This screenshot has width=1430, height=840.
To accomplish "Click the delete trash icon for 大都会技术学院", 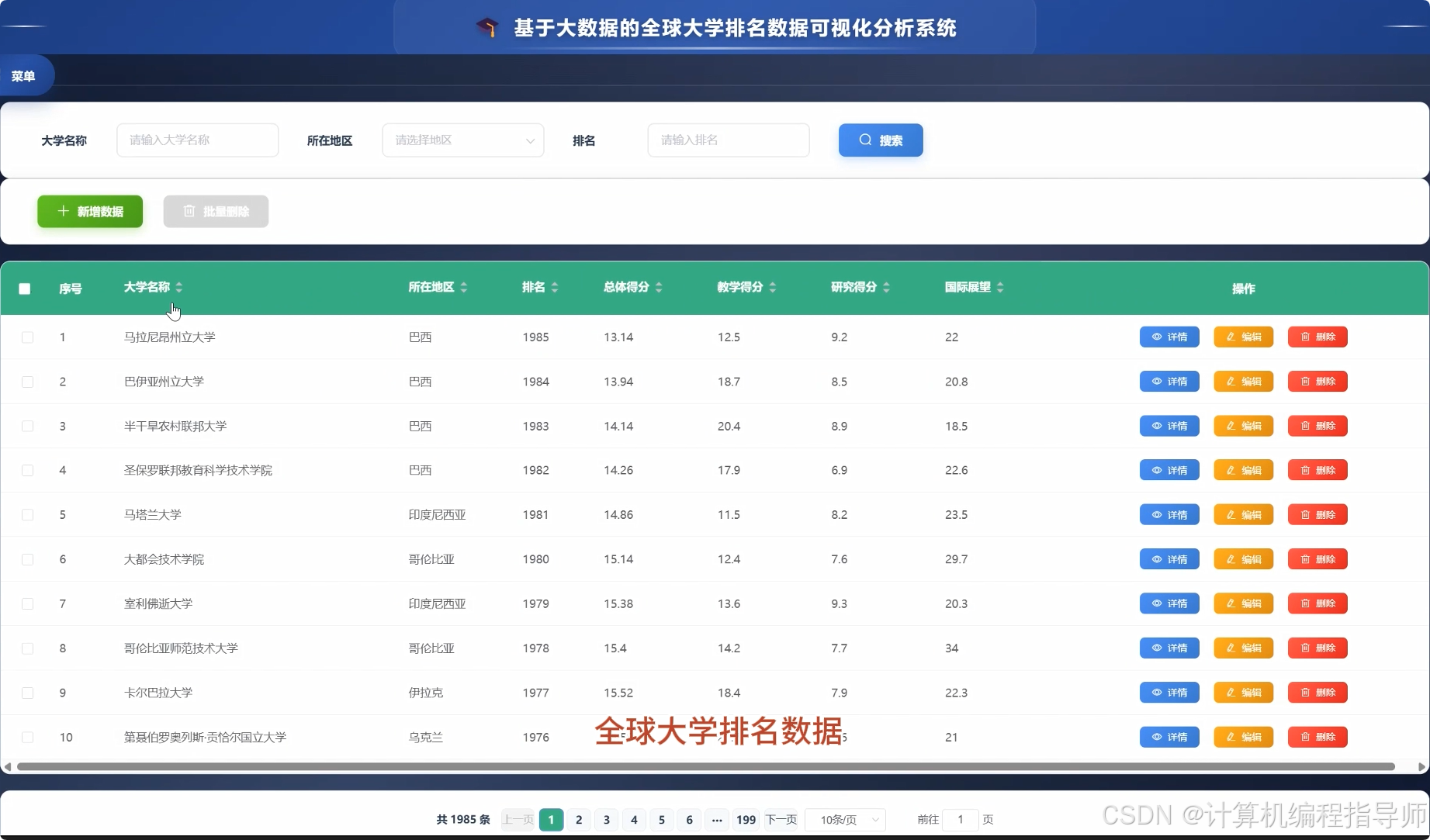I will coord(1306,558).
